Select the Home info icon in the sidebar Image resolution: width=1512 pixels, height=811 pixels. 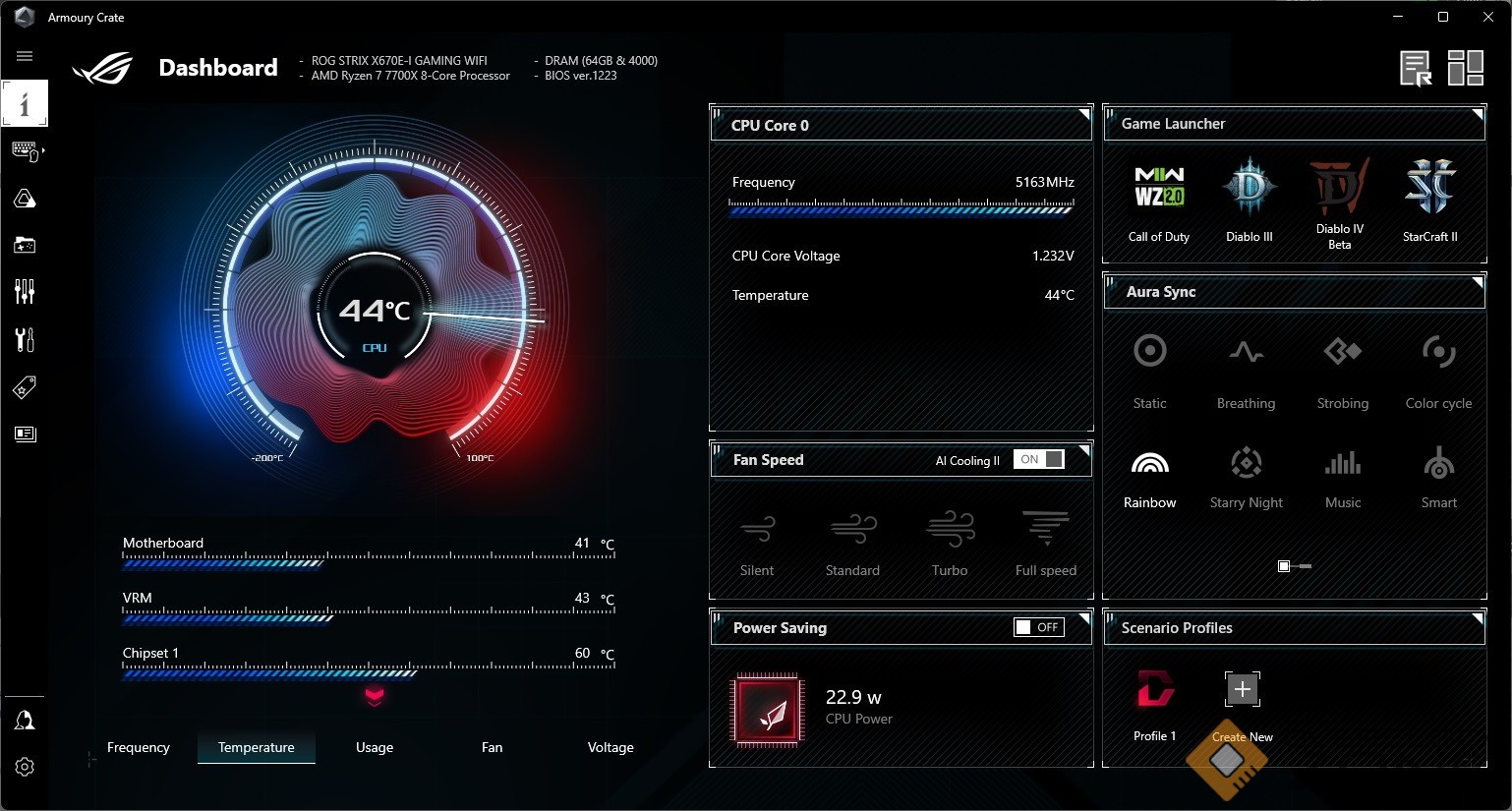tap(25, 103)
